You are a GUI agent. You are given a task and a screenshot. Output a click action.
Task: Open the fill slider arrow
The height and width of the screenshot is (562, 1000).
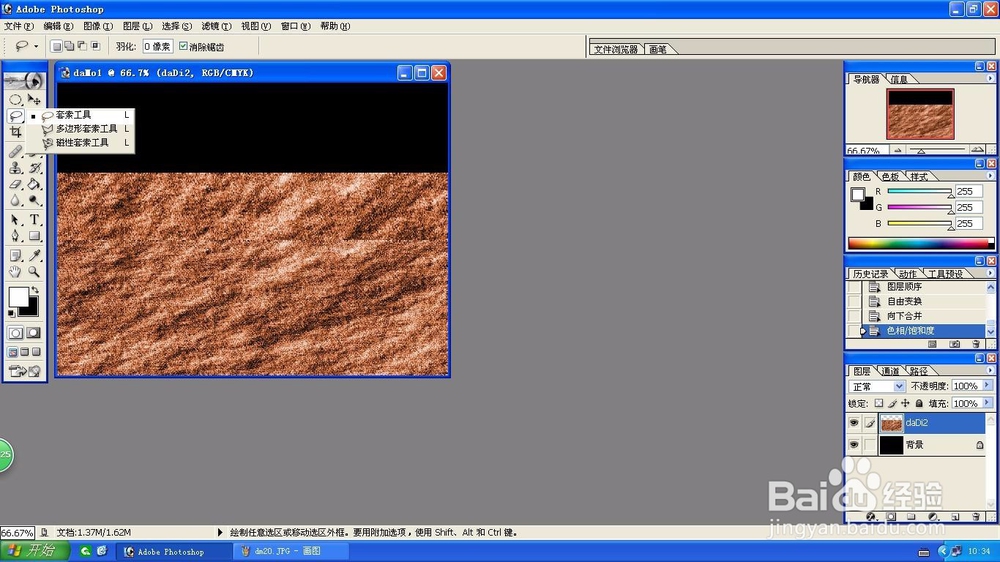click(x=987, y=403)
